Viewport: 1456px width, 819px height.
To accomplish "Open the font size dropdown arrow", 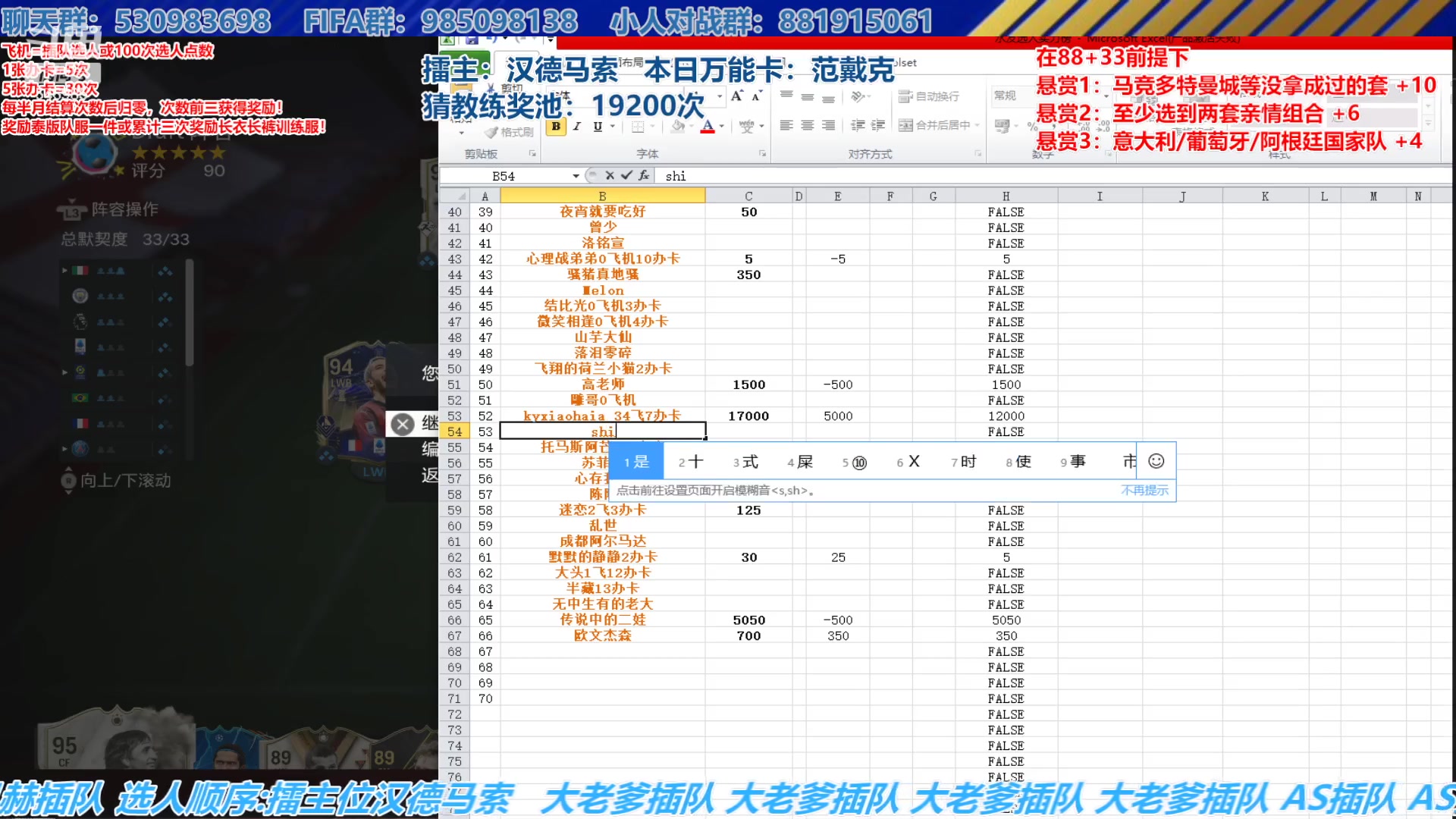I will point(719,96).
